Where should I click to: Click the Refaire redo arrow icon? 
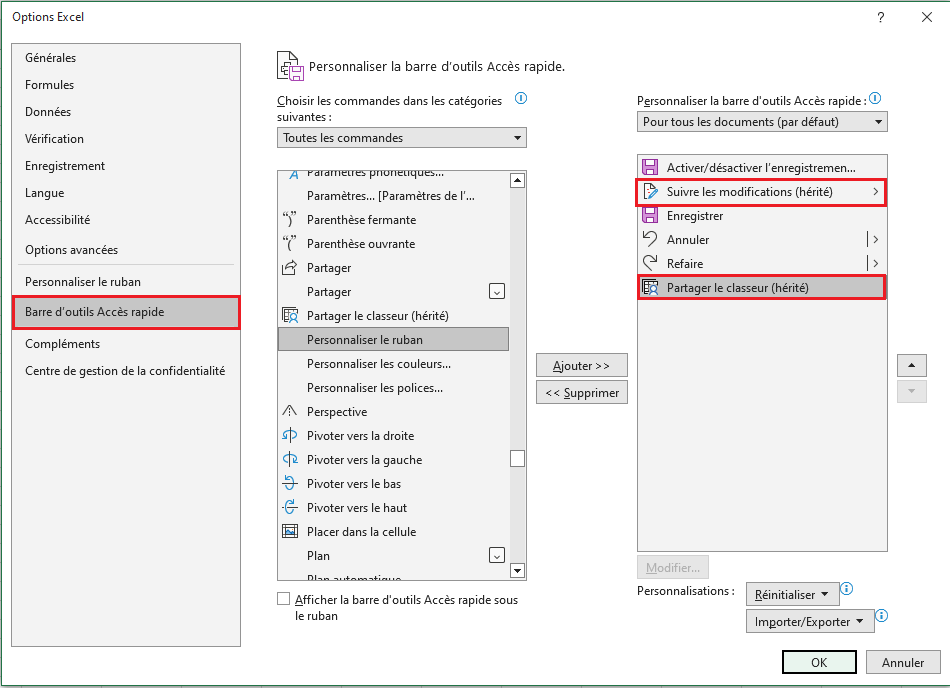click(x=650, y=263)
